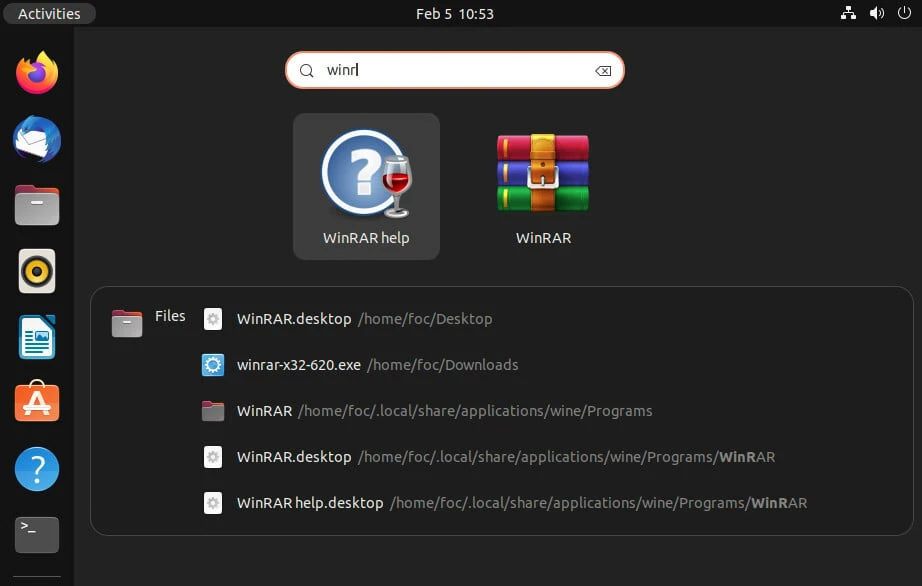The height and width of the screenshot is (586, 922).
Task: Open the WinRAR app with books icon
Action: pyautogui.click(x=543, y=185)
